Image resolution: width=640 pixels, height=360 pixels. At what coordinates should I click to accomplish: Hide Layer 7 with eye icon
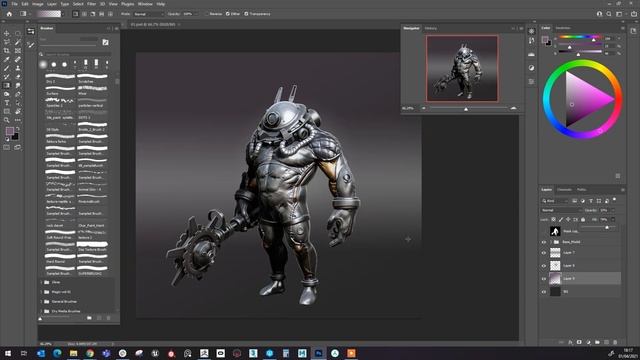pos(544,253)
